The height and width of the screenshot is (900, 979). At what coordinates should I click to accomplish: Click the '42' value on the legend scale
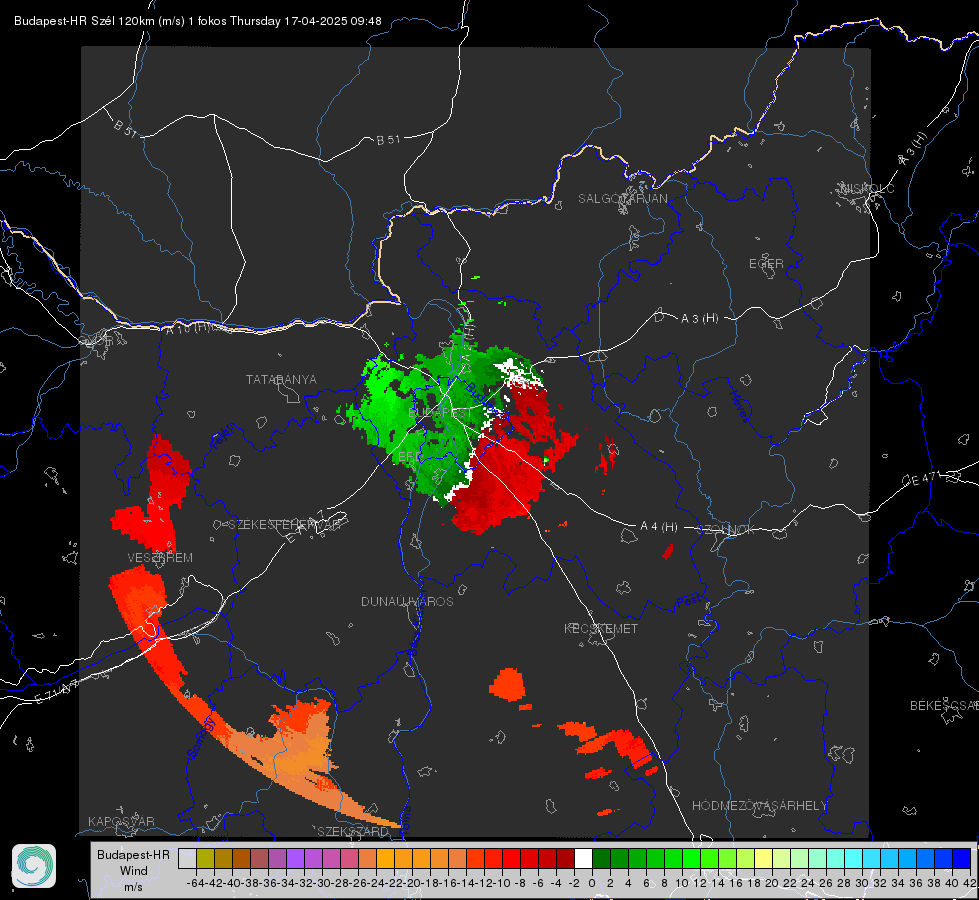point(969,883)
